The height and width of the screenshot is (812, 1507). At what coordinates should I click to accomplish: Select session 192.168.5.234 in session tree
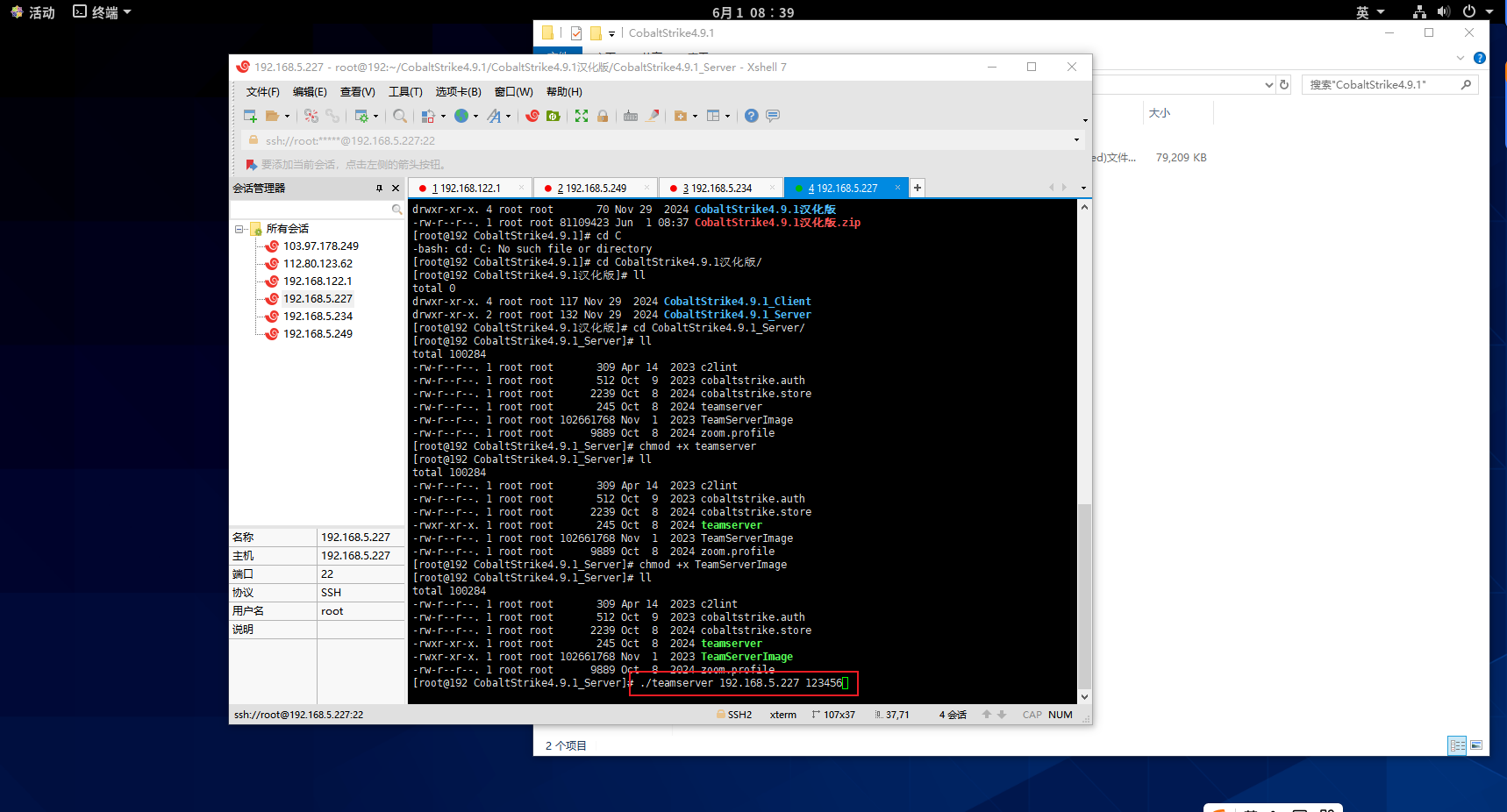[317, 317]
